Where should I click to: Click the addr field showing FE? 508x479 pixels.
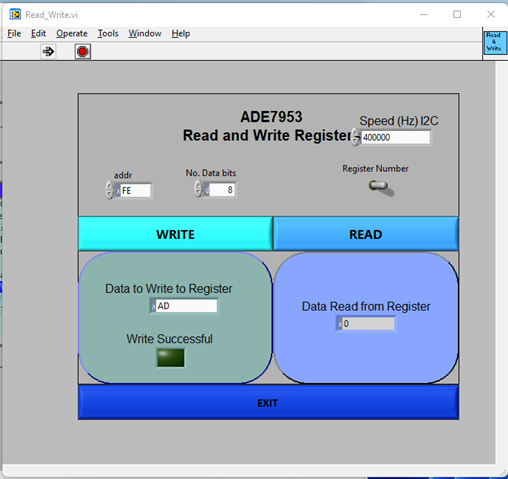(x=135, y=191)
